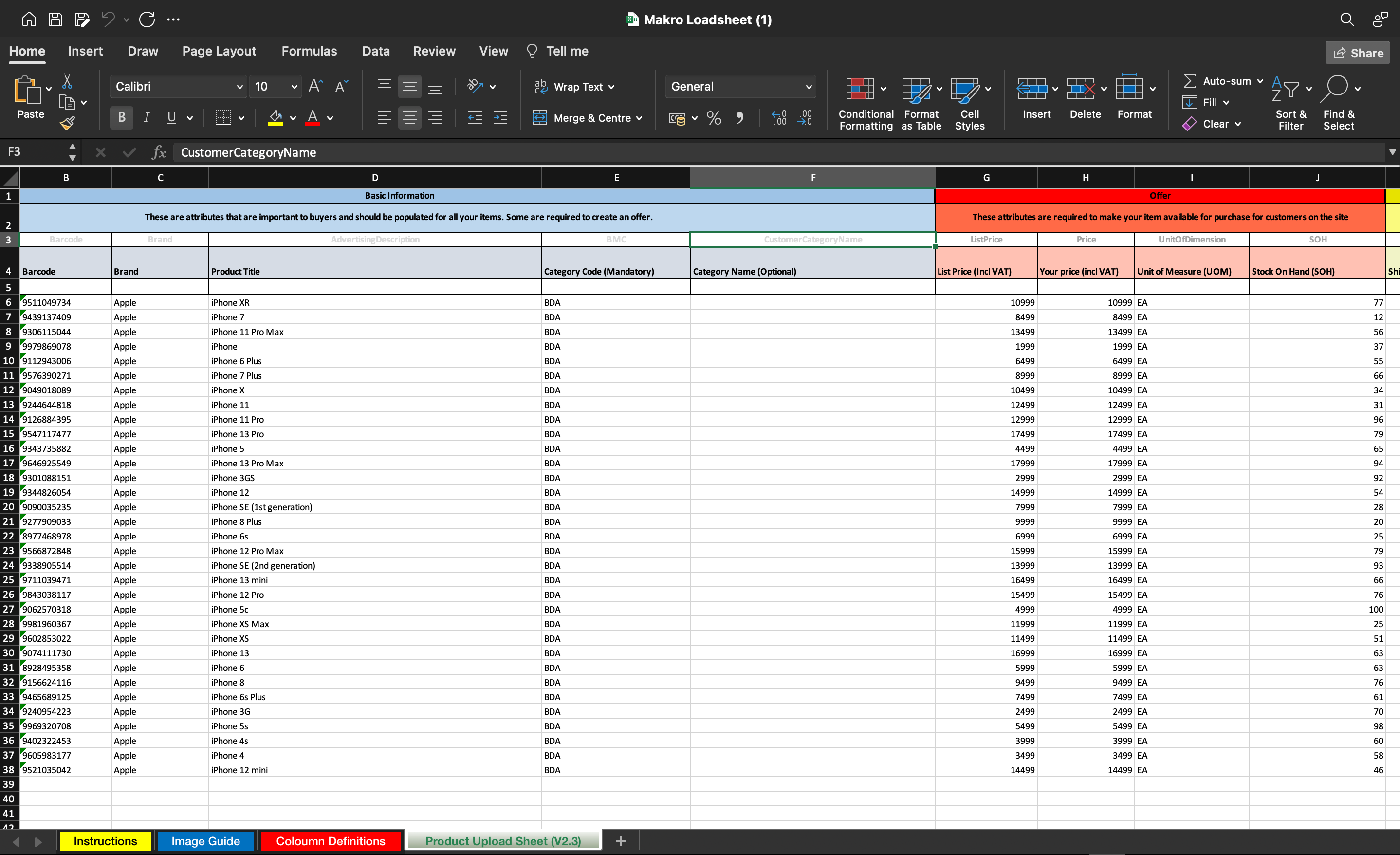
Task: Apply the yellow fill colour swatch
Action: tap(276, 118)
